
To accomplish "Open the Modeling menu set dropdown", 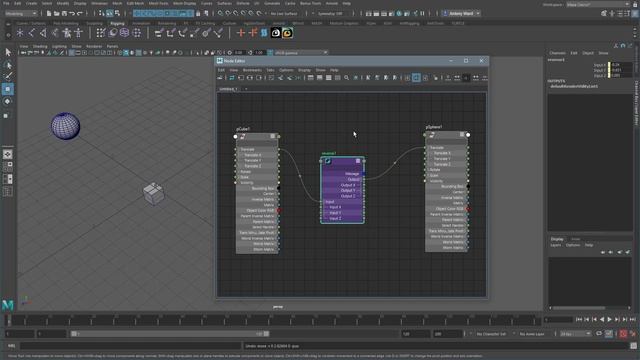I will pos(21,13).
